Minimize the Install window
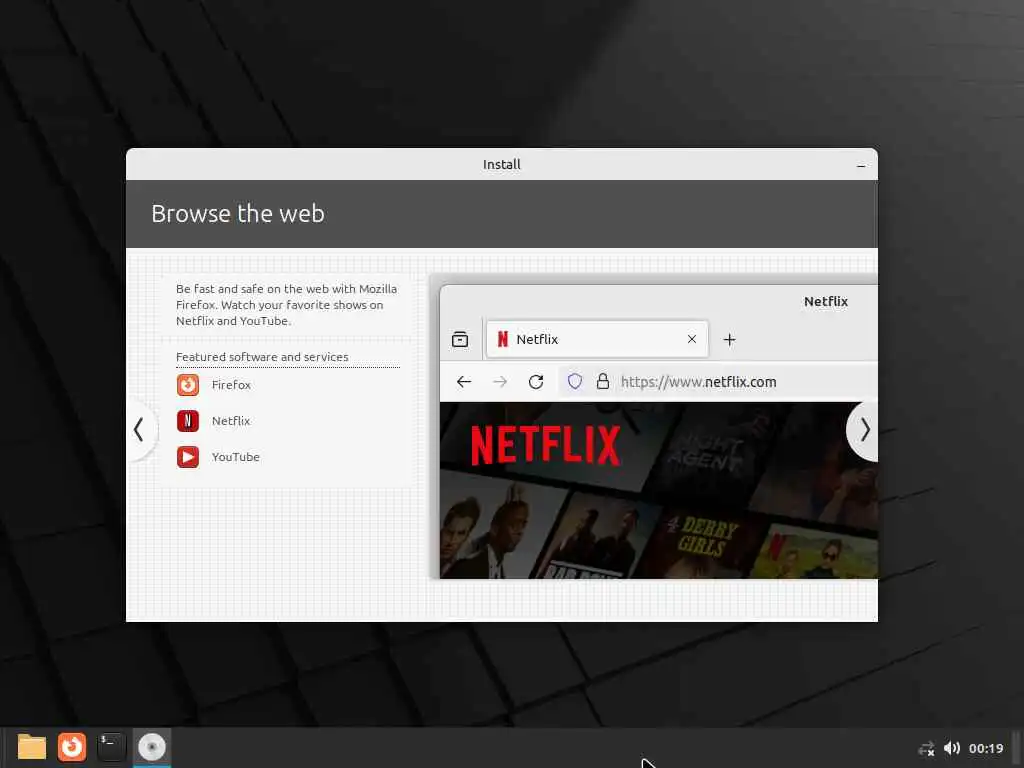This screenshot has width=1024, height=768. (861, 166)
